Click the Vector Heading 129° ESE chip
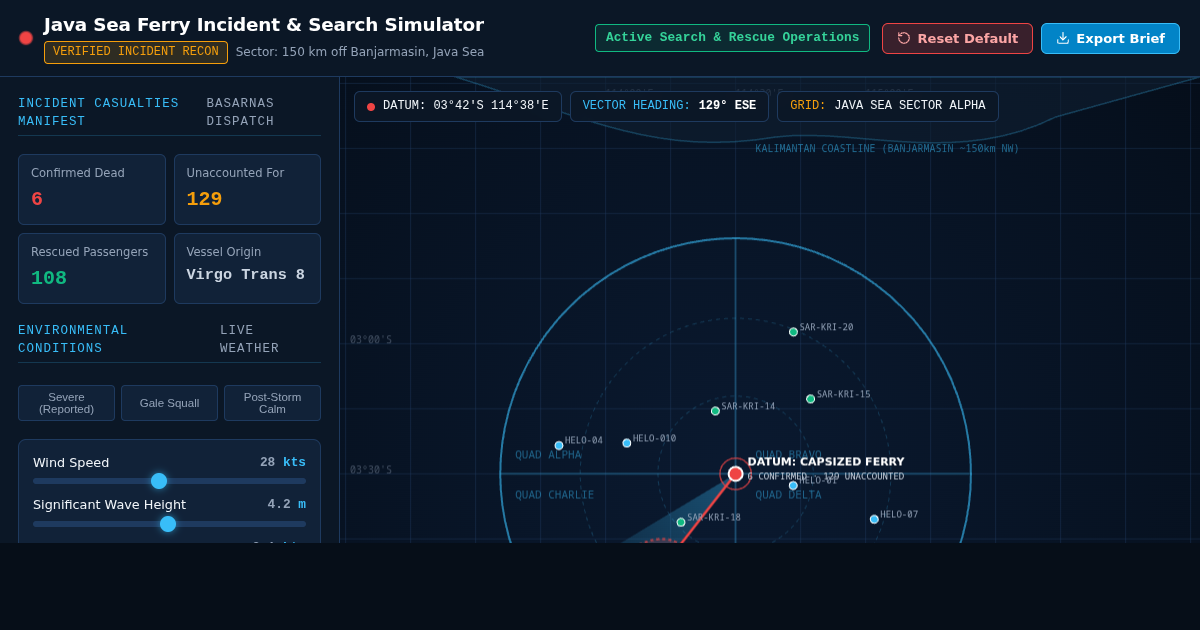The height and width of the screenshot is (630, 1200). click(669, 106)
